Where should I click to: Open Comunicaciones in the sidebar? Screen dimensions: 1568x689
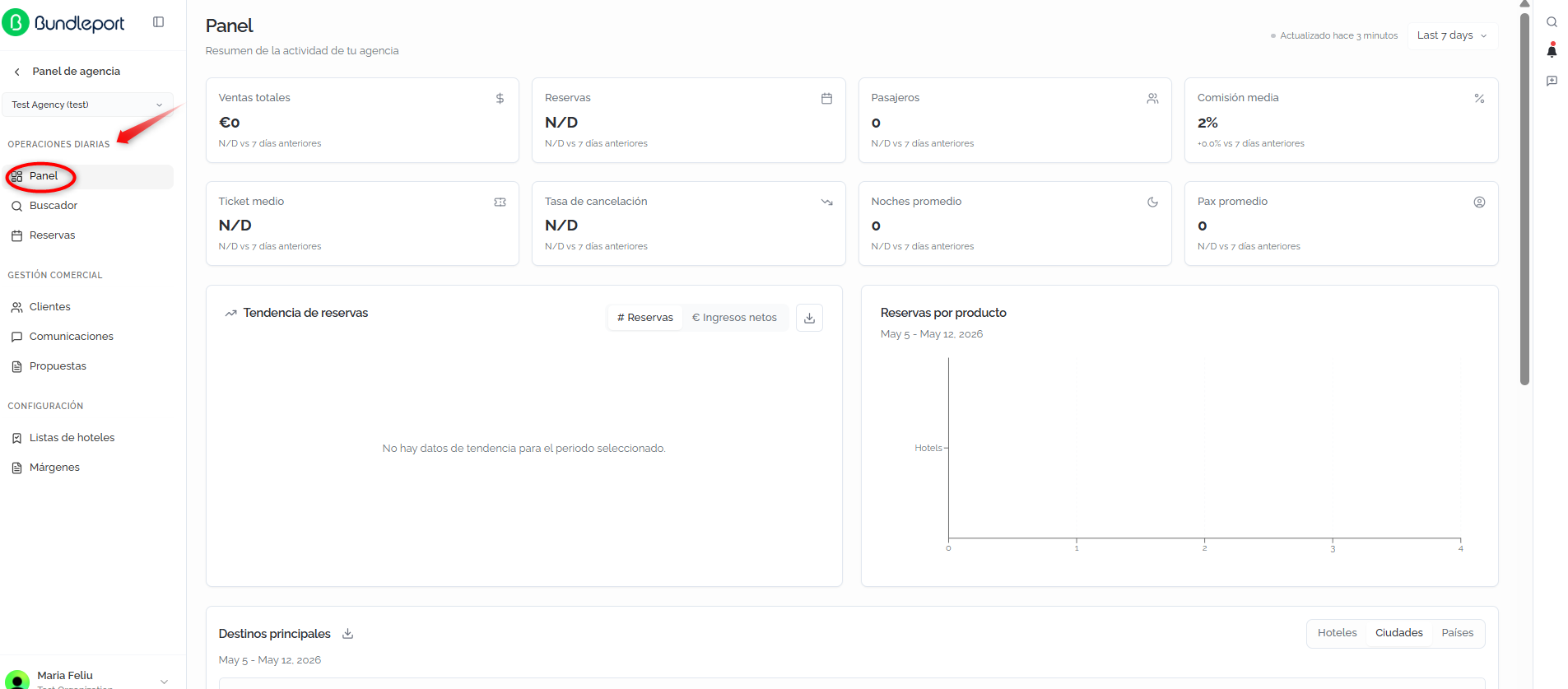[x=89, y=337]
